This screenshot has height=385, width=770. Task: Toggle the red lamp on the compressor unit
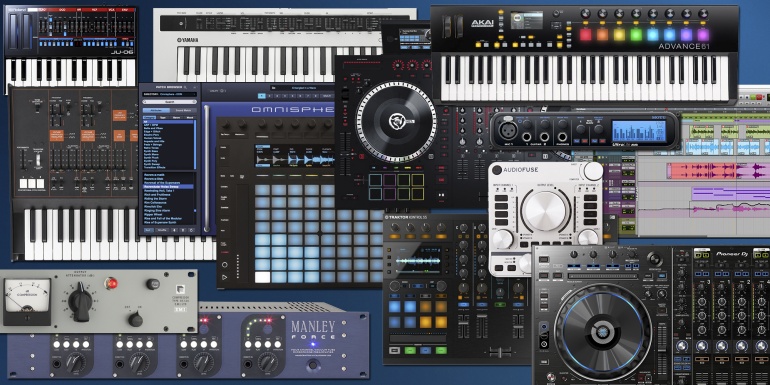coord(112,283)
